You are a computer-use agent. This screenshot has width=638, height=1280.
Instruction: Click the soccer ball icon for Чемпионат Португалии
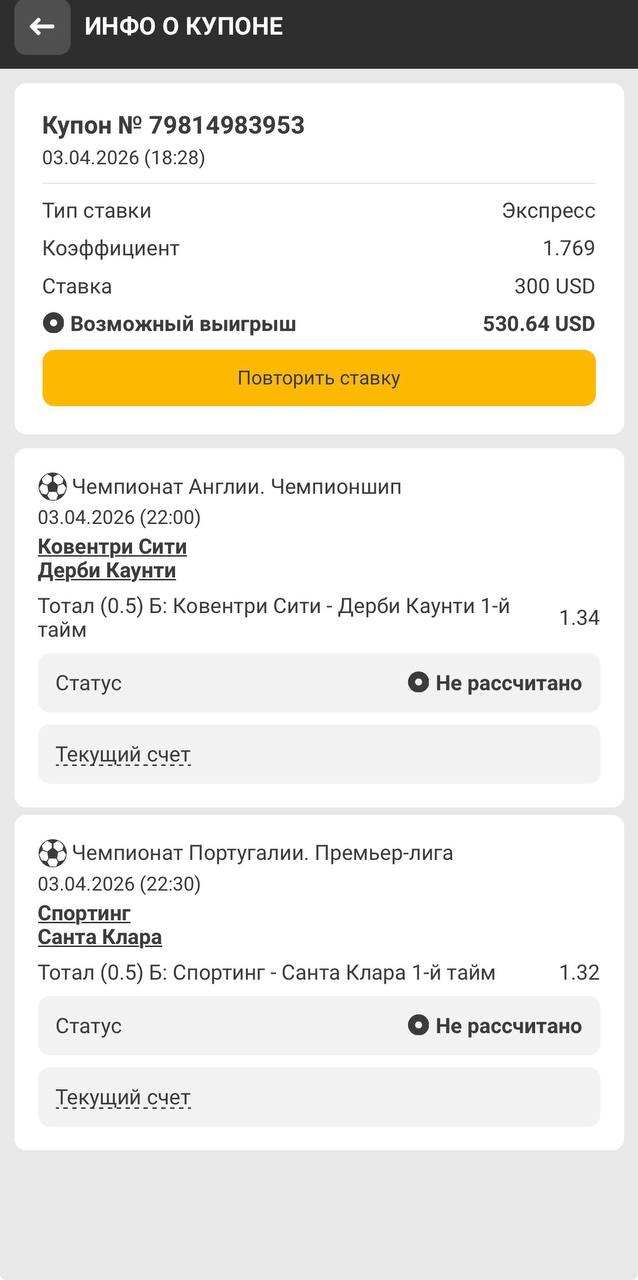click(52, 853)
